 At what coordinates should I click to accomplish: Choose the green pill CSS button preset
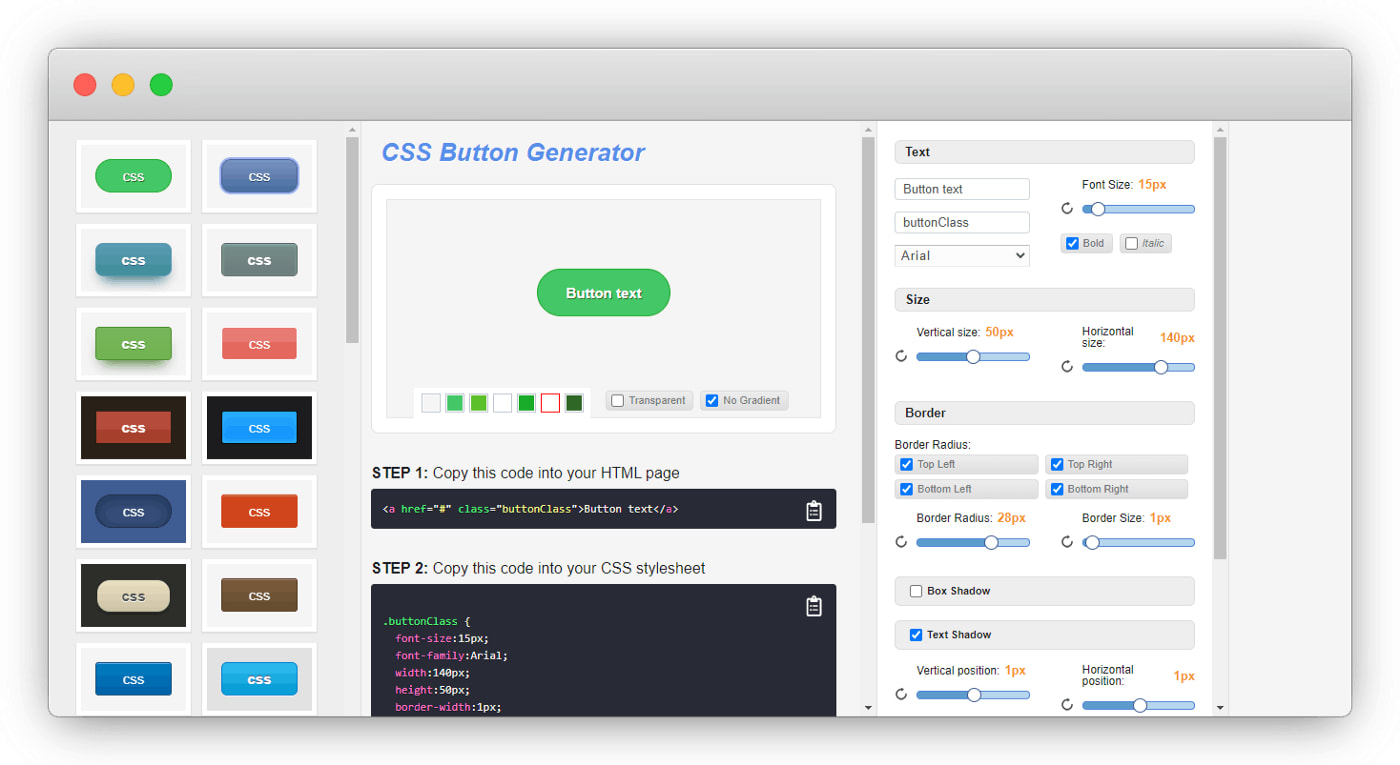(133, 176)
